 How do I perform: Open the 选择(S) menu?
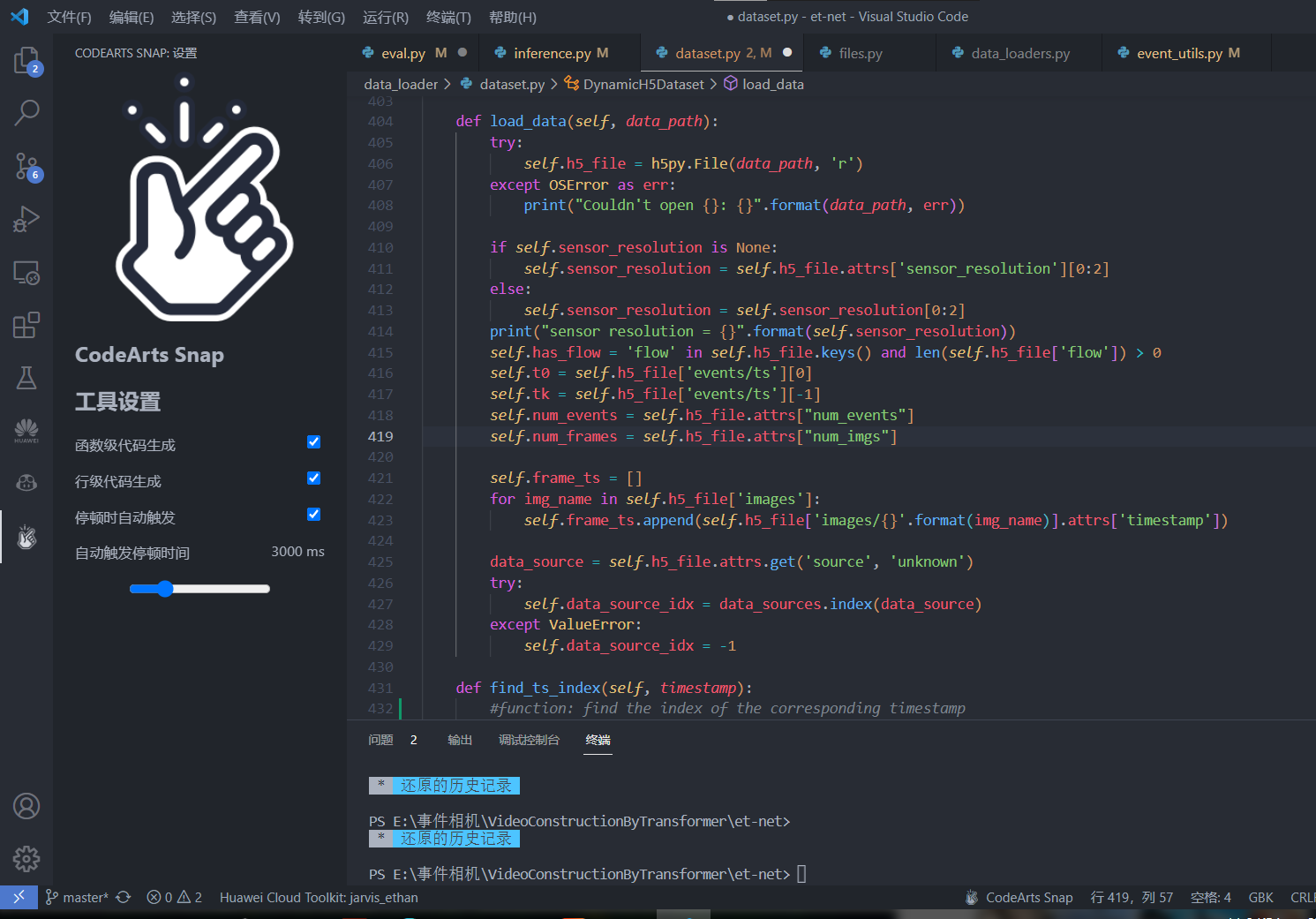[193, 17]
